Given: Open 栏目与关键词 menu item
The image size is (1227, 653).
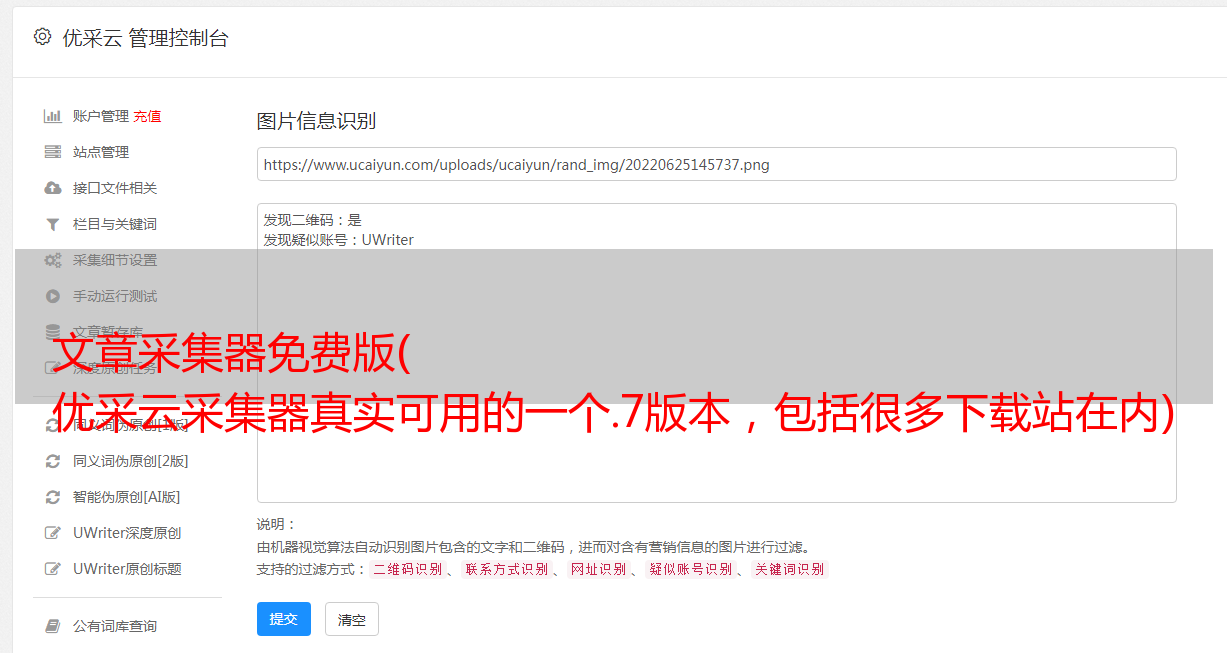Looking at the screenshot, I should point(115,224).
